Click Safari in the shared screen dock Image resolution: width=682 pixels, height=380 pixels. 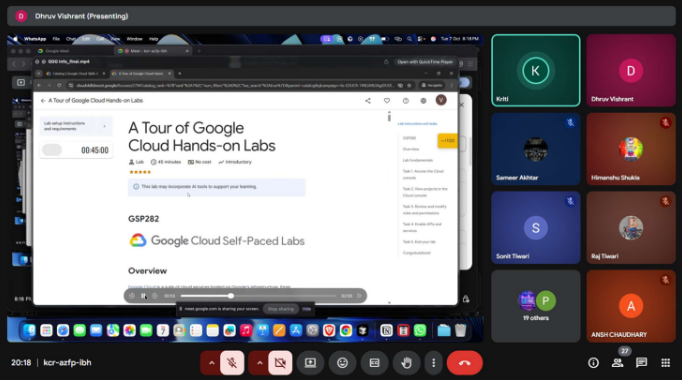63,331
